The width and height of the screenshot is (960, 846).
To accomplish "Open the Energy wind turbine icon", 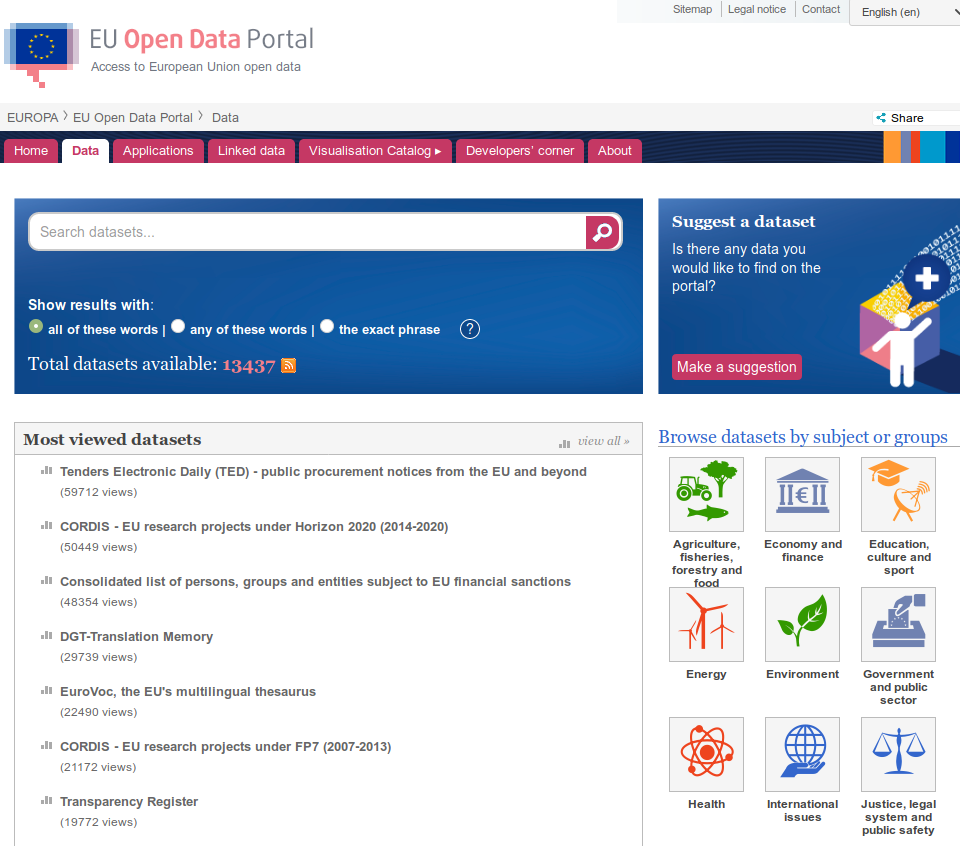I will (x=706, y=624).
